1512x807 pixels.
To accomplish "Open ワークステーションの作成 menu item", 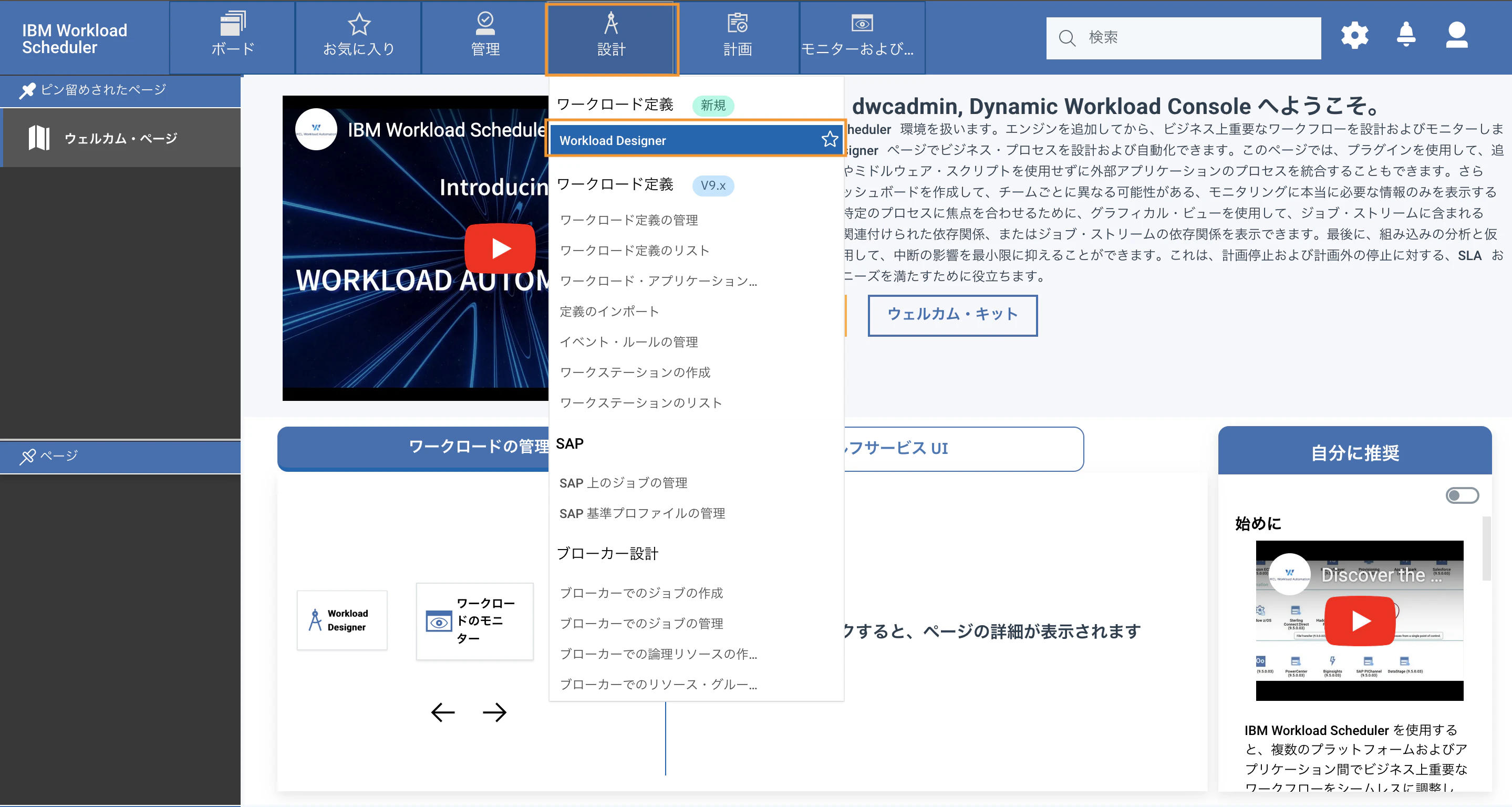I will point(635,373).
